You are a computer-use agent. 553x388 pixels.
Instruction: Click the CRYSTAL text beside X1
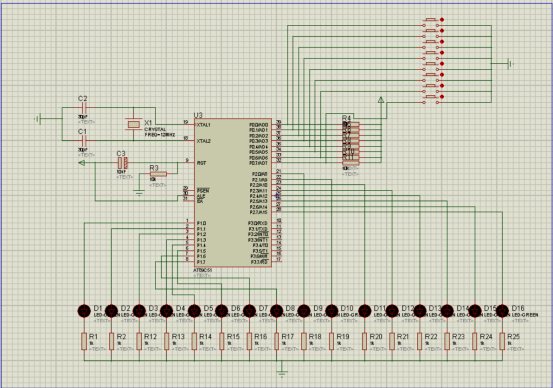pyautogui.click(x=155, y=129)
